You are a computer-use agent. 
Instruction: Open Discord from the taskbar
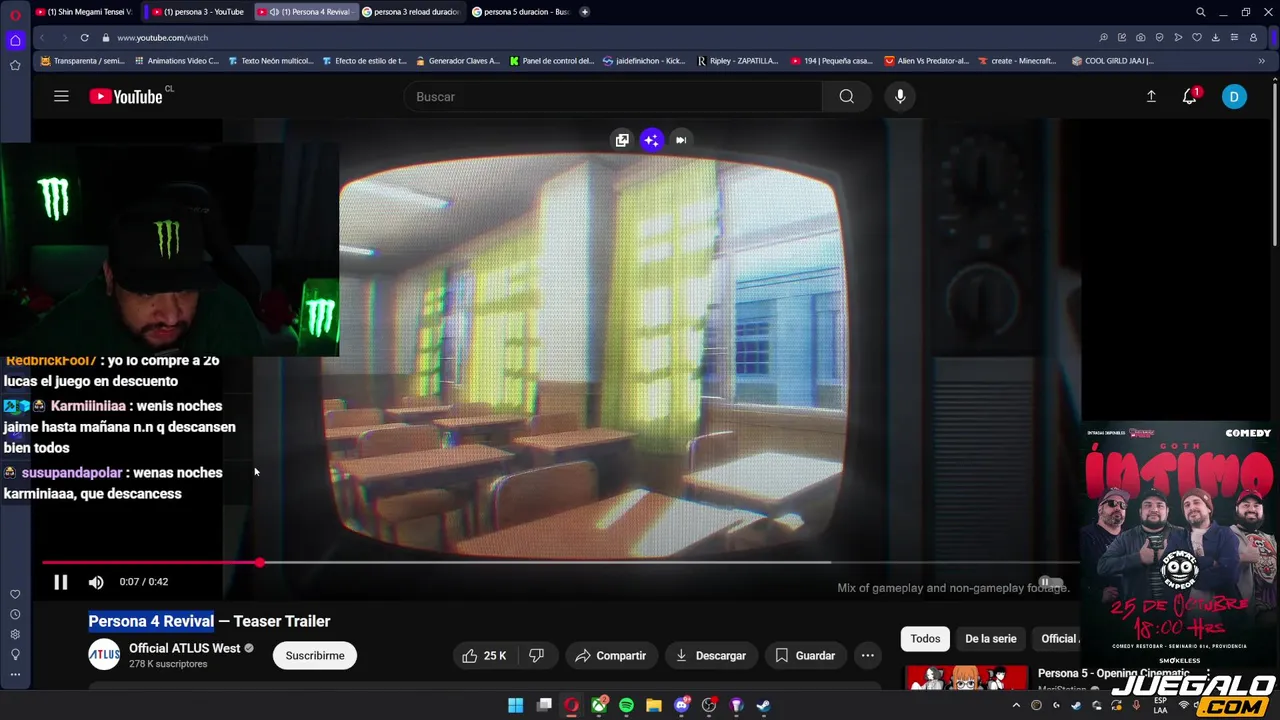tap(681, 705)
